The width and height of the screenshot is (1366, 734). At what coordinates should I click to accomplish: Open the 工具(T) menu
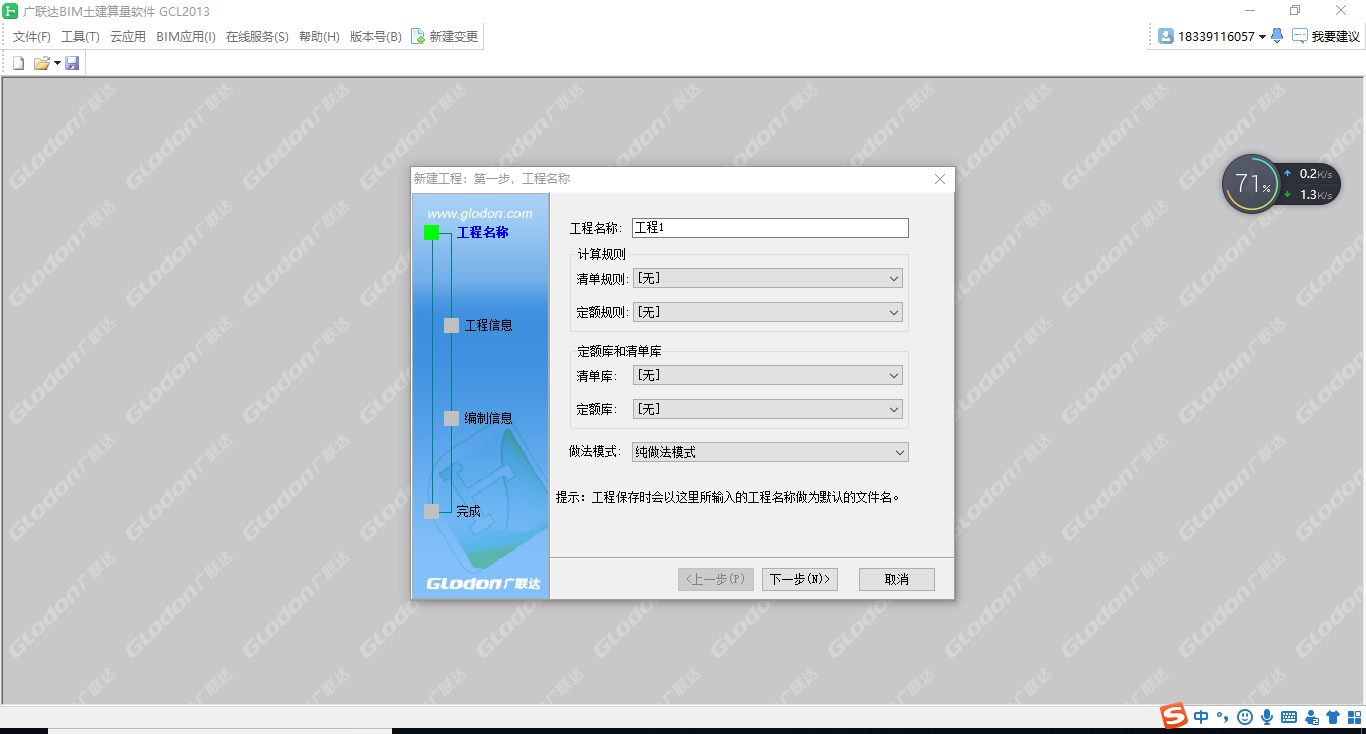tap(80, 36)
